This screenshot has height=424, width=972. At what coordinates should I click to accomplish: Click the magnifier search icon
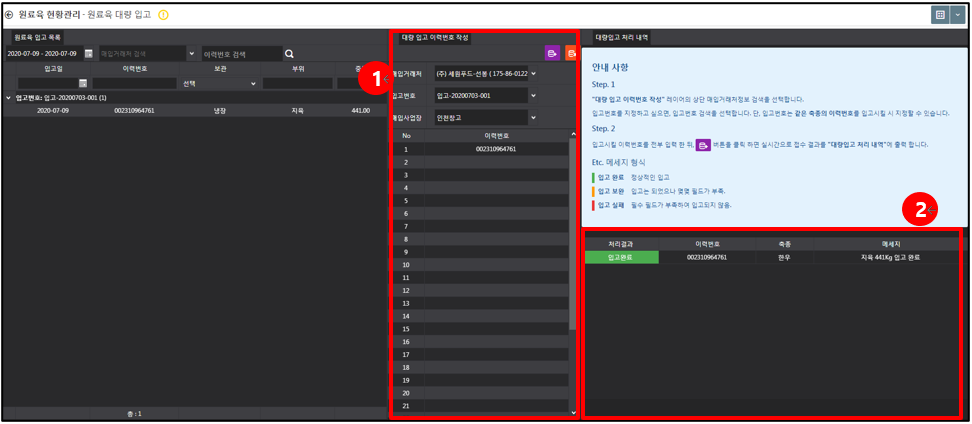(289, 54)
